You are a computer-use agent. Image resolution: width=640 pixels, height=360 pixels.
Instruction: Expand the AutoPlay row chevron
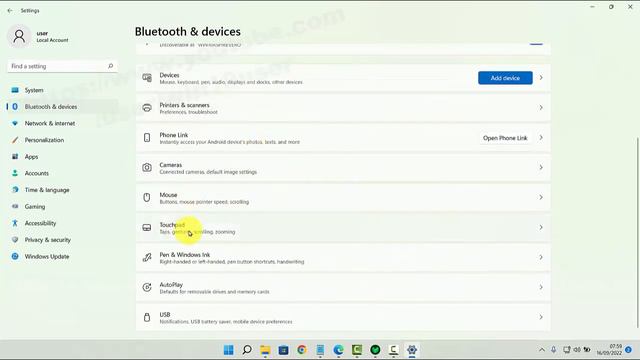(x=541, y=287)
